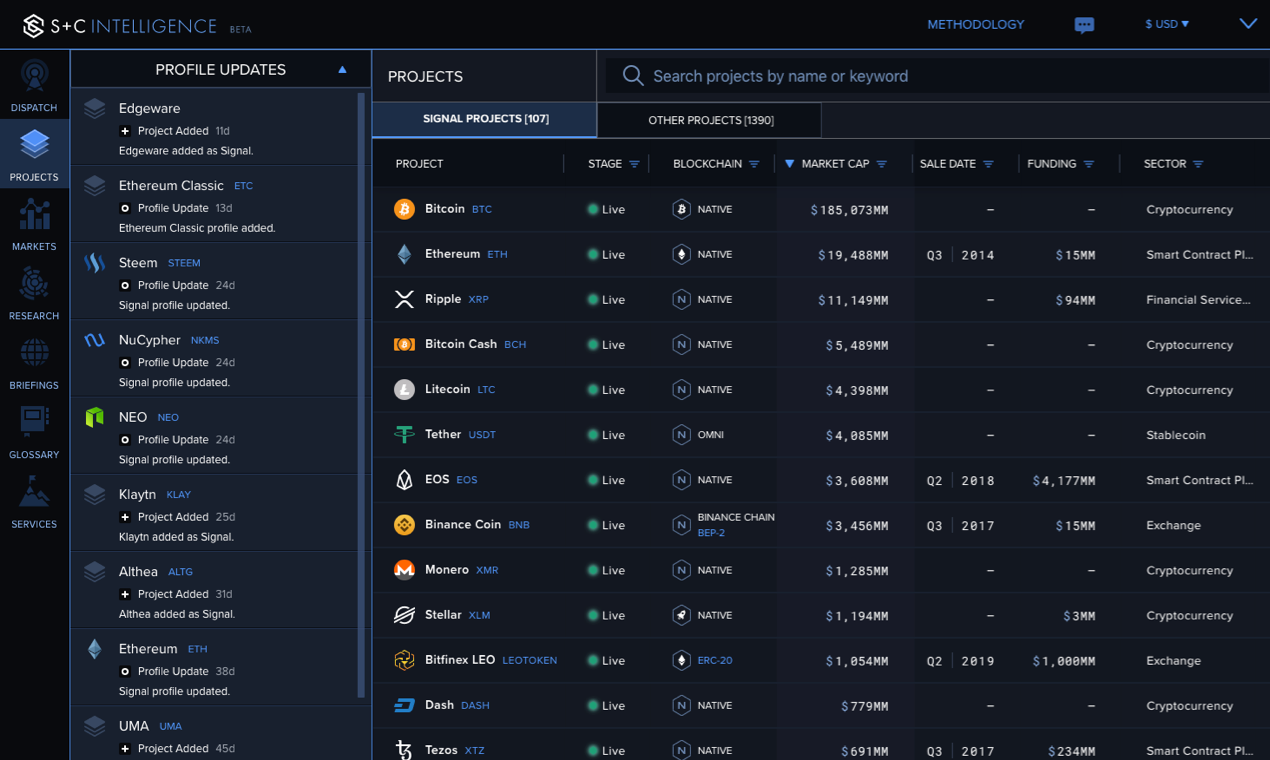Click the Profile Updates panel scrollbar

[361, 395]
